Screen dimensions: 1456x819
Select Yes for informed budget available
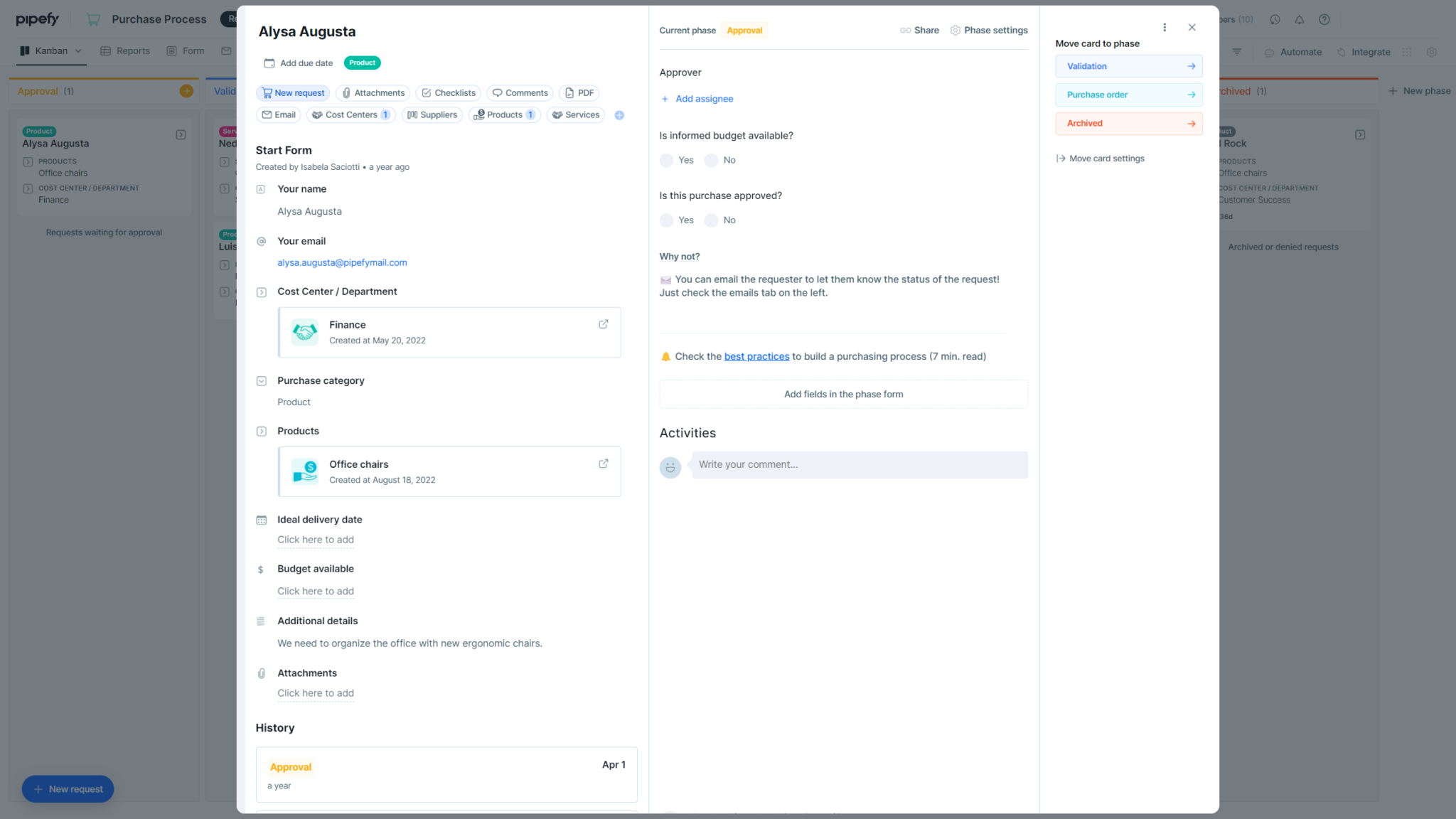pyautogui.click(x=666, y=160)
